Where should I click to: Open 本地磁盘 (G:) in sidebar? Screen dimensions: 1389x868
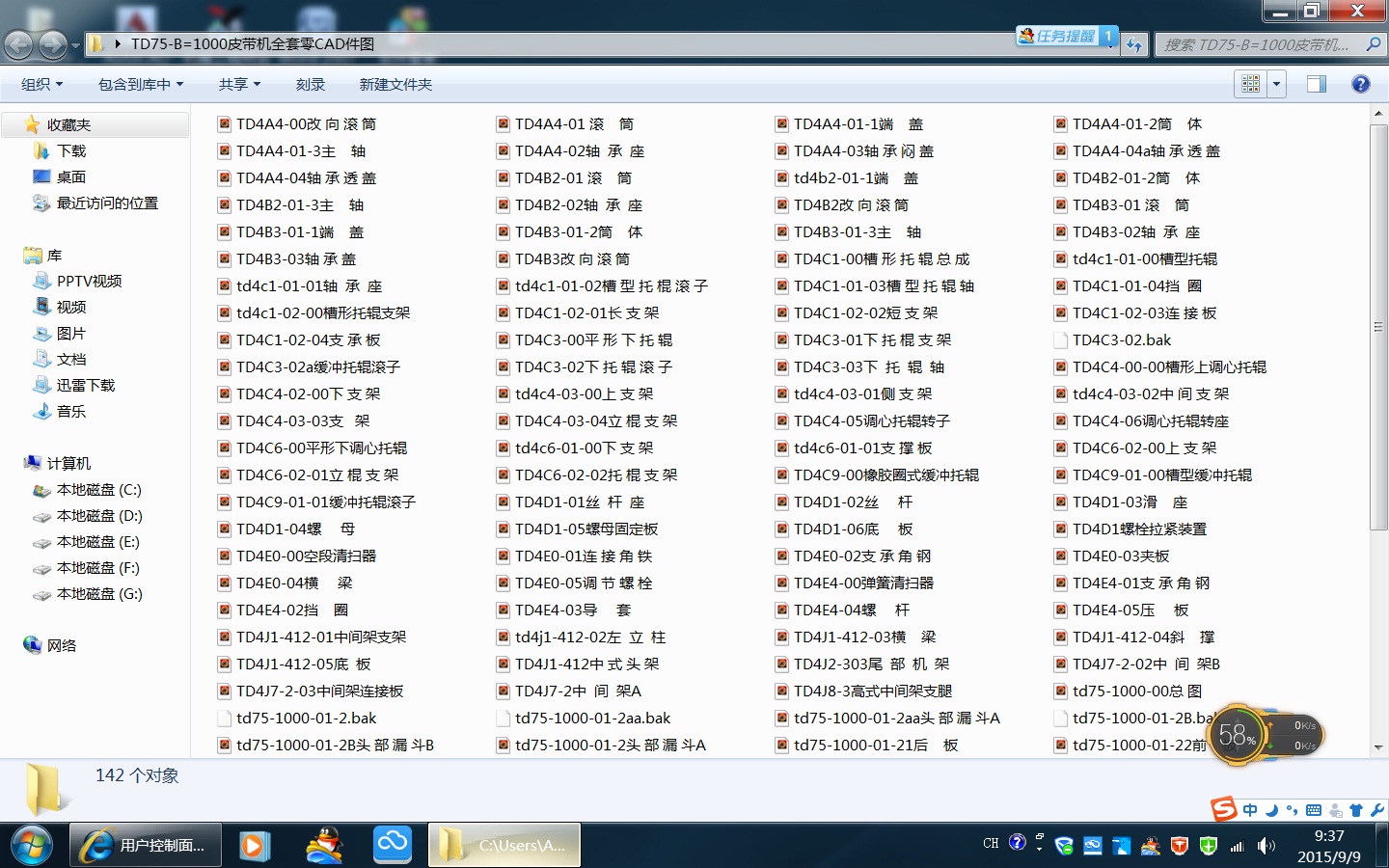click(x=99, y=594)
